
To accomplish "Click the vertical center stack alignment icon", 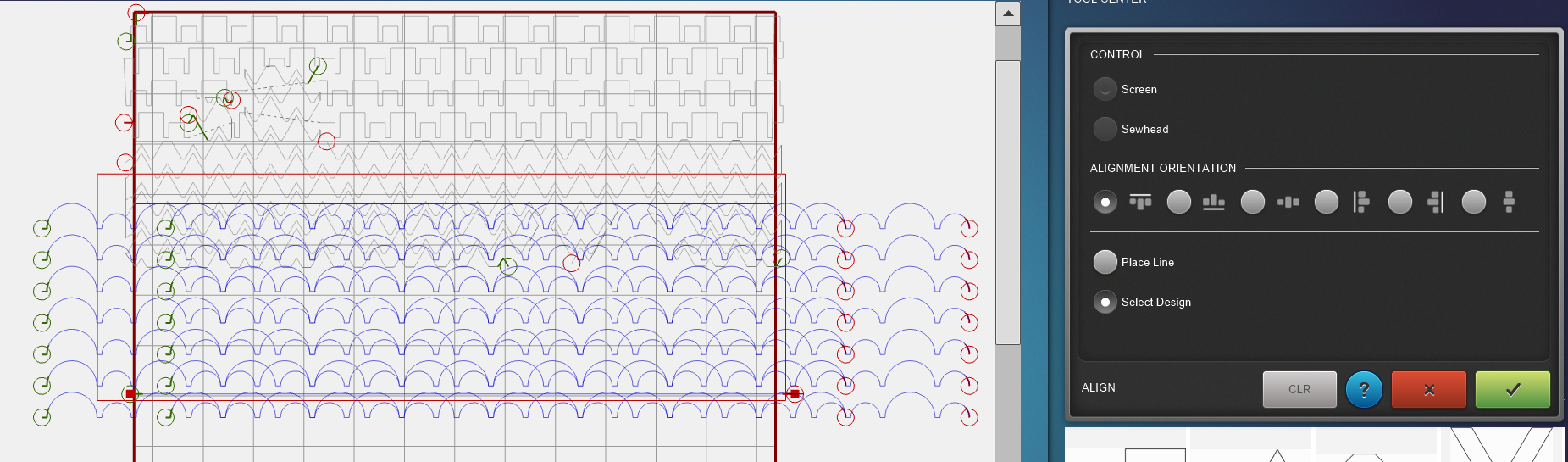I will click(1508, 202).
